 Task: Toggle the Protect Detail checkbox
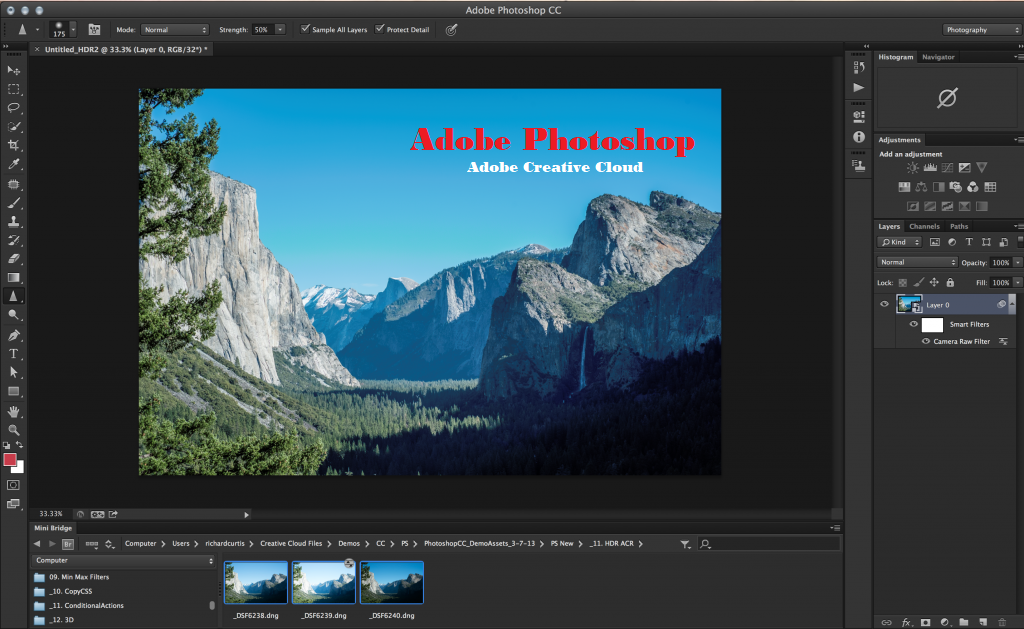click(379, 29)
